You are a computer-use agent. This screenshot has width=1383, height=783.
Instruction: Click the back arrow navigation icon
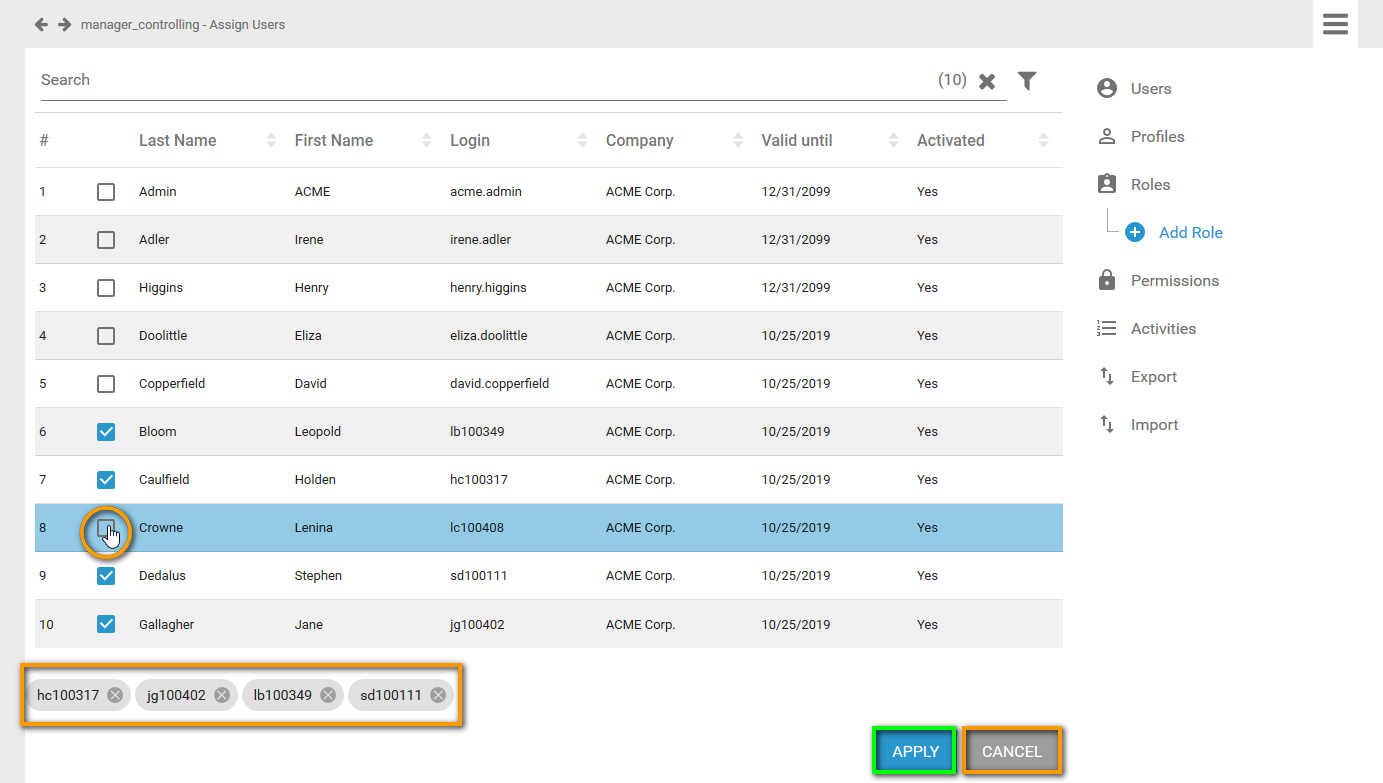pos(41,24)
